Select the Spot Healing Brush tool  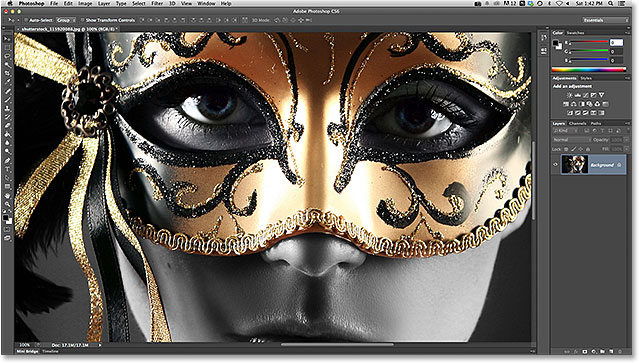[7, 90]
